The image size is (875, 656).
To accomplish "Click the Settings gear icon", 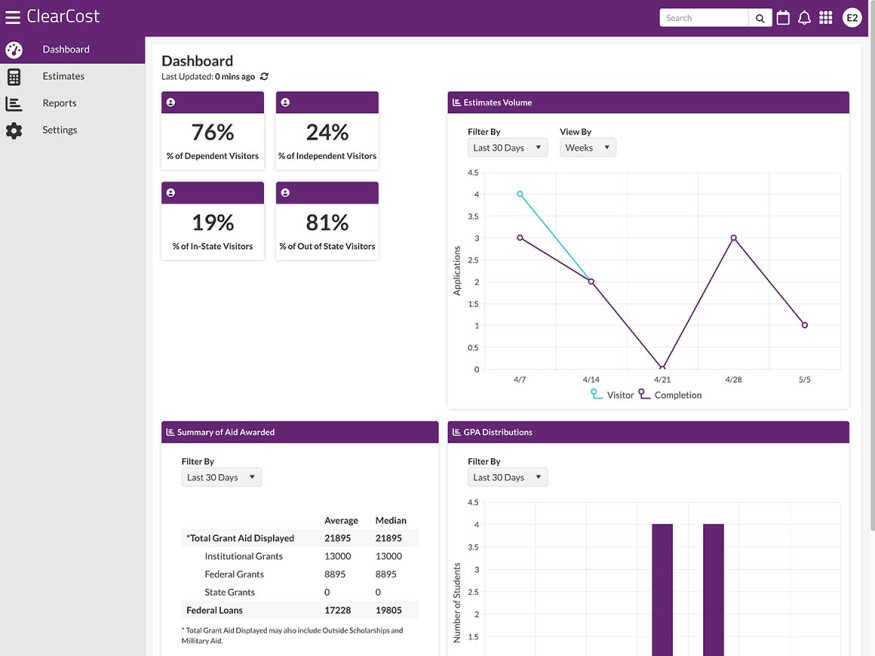I will [14, 131].
